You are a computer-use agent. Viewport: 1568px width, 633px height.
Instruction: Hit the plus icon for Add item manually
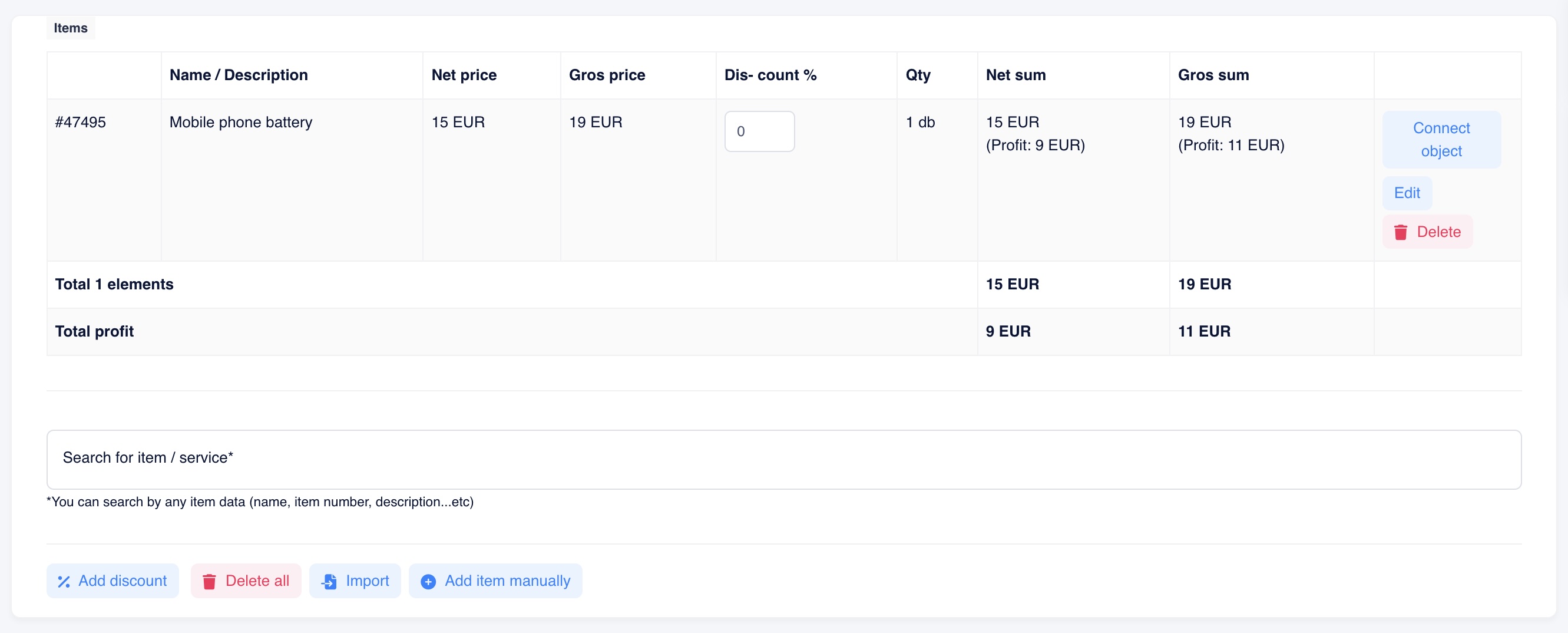point(428,581)
